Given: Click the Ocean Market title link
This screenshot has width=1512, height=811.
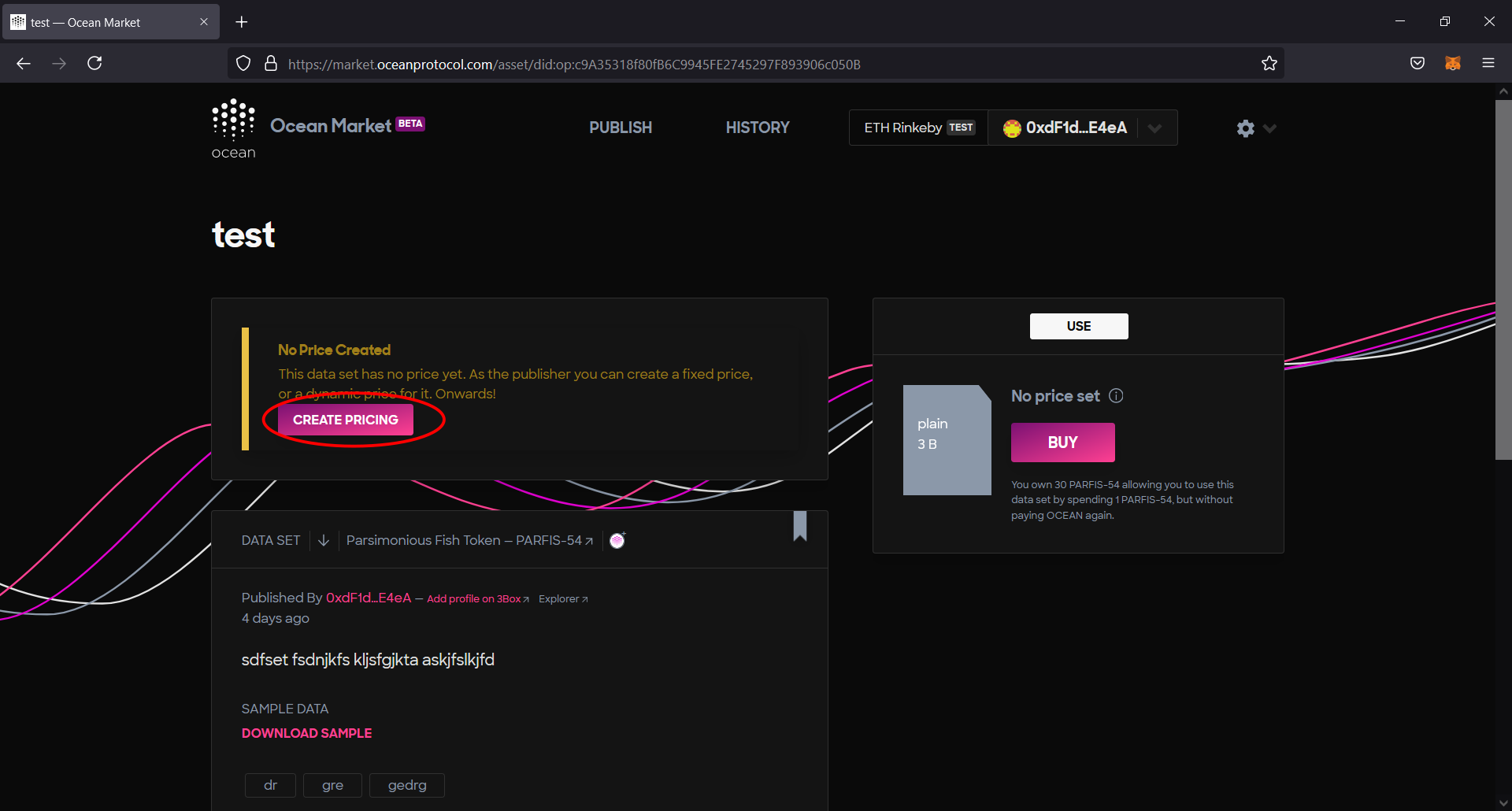Looking at the screenshot, I should pyautogui.click(x=331, y=126).
